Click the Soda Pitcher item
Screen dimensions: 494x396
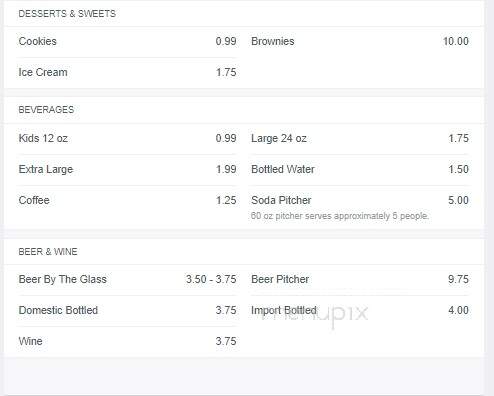pyautogui.click(x=281, y=200)
